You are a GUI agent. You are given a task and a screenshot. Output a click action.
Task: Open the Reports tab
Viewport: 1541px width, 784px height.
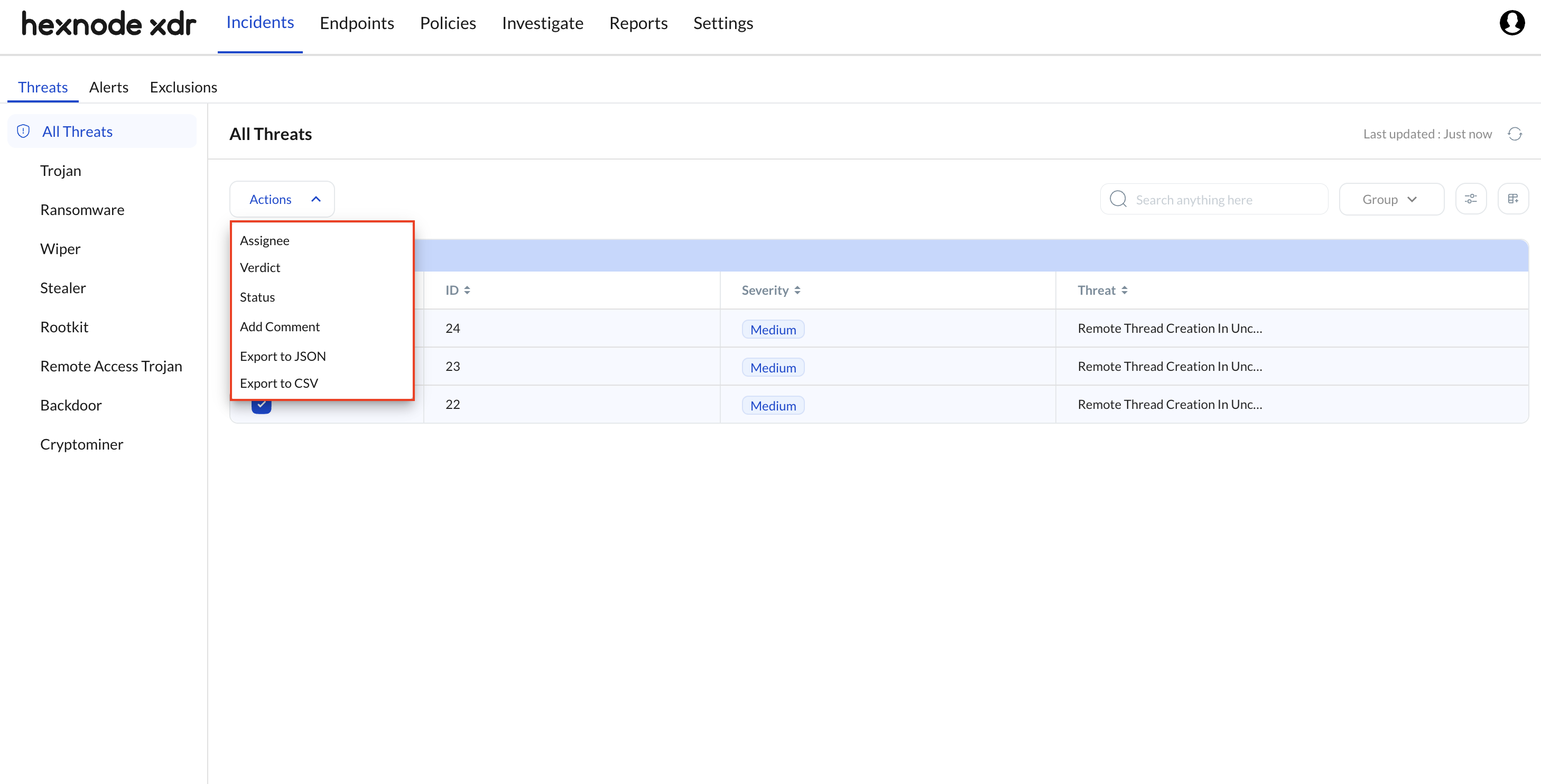638,23
